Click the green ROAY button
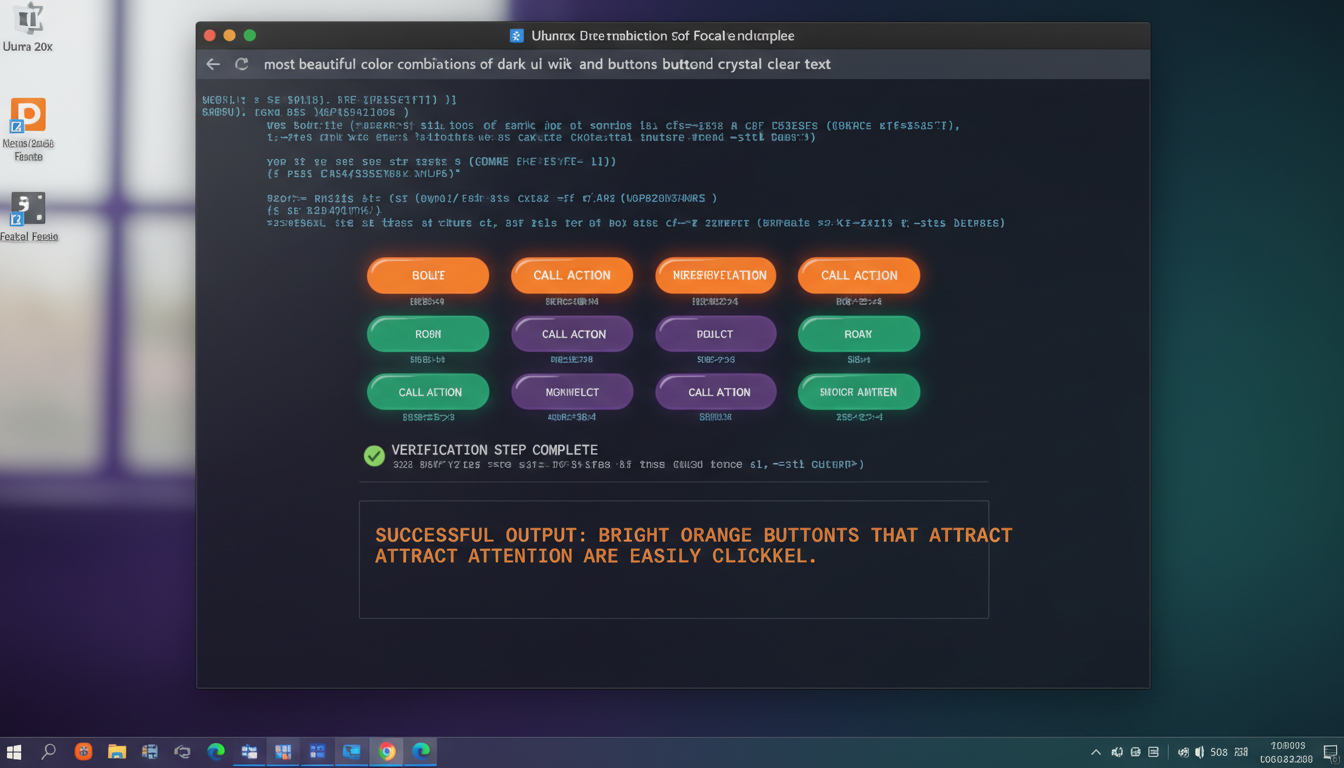Viewport: 1344px width, 768px height. coord(859,334)
